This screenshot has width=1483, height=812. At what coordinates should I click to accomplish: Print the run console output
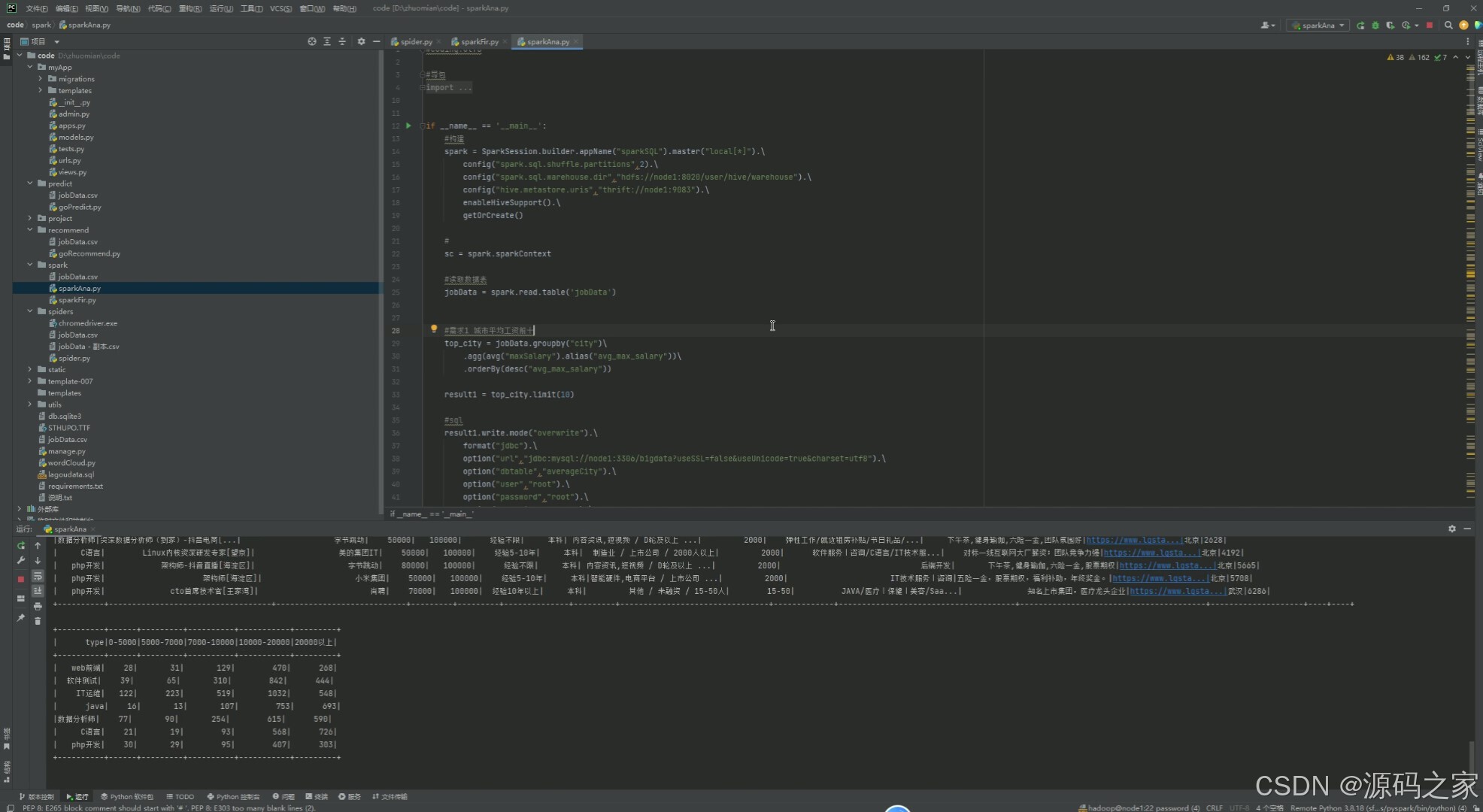coord(38,606)
